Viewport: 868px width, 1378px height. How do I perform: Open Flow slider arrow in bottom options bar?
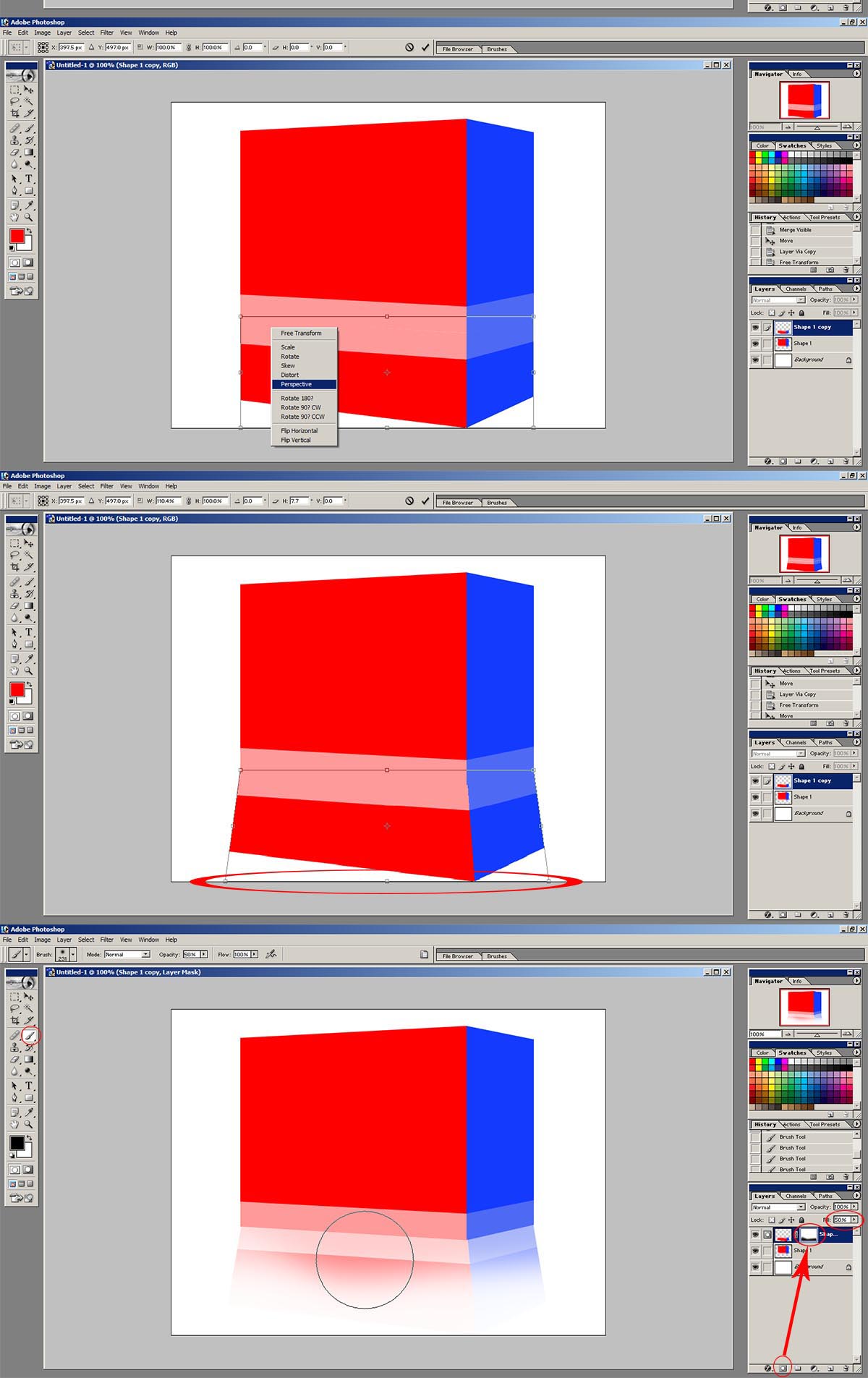pyautogui.click(x=255, y=954)
